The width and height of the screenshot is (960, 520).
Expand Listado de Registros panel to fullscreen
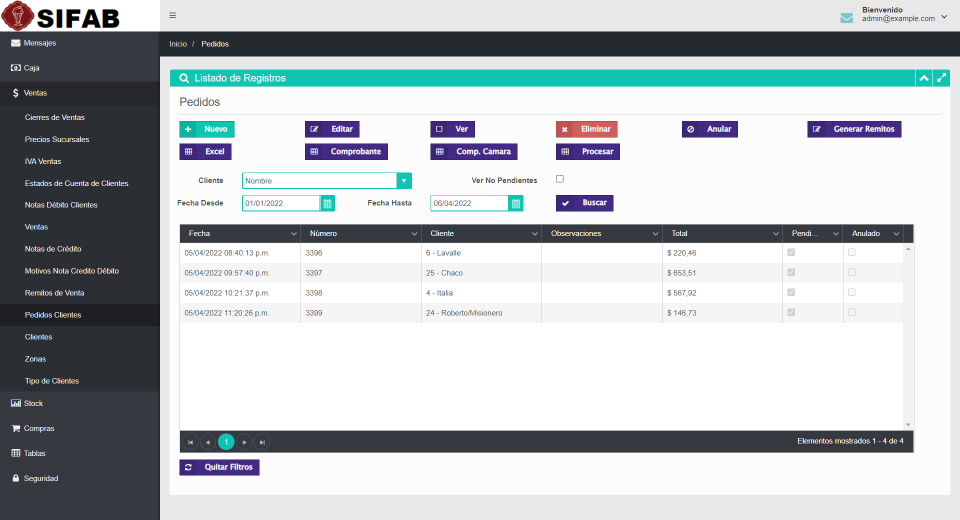click(x=942, y=78)
